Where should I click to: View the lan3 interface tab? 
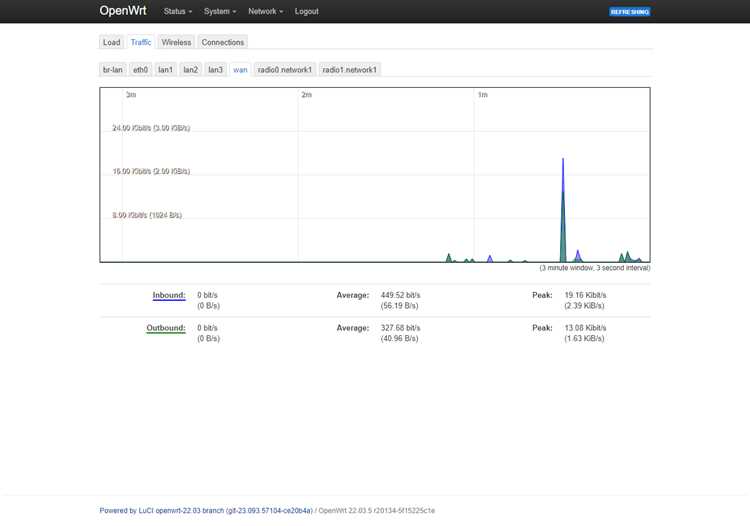click(215, 70)
